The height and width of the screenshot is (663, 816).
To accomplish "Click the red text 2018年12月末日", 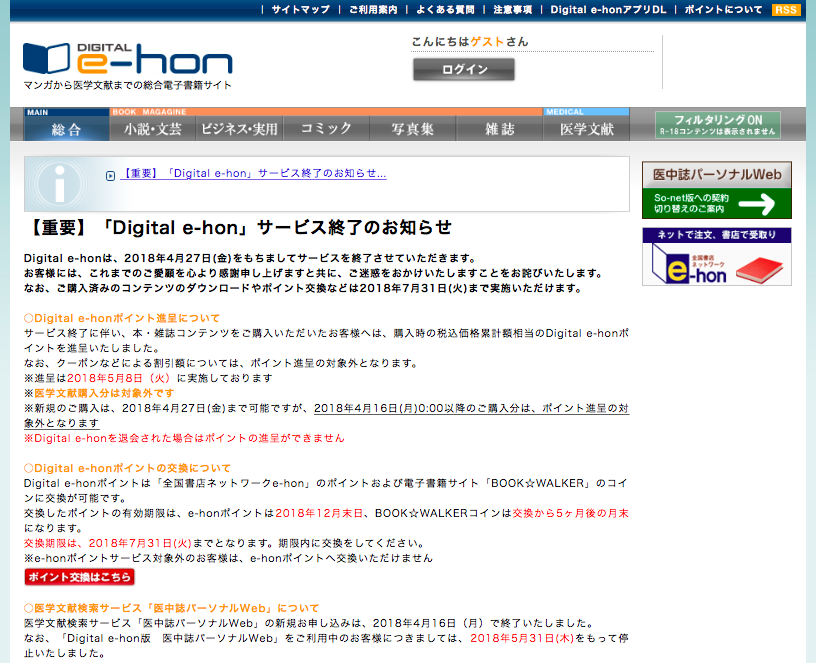I will [319, 513].
